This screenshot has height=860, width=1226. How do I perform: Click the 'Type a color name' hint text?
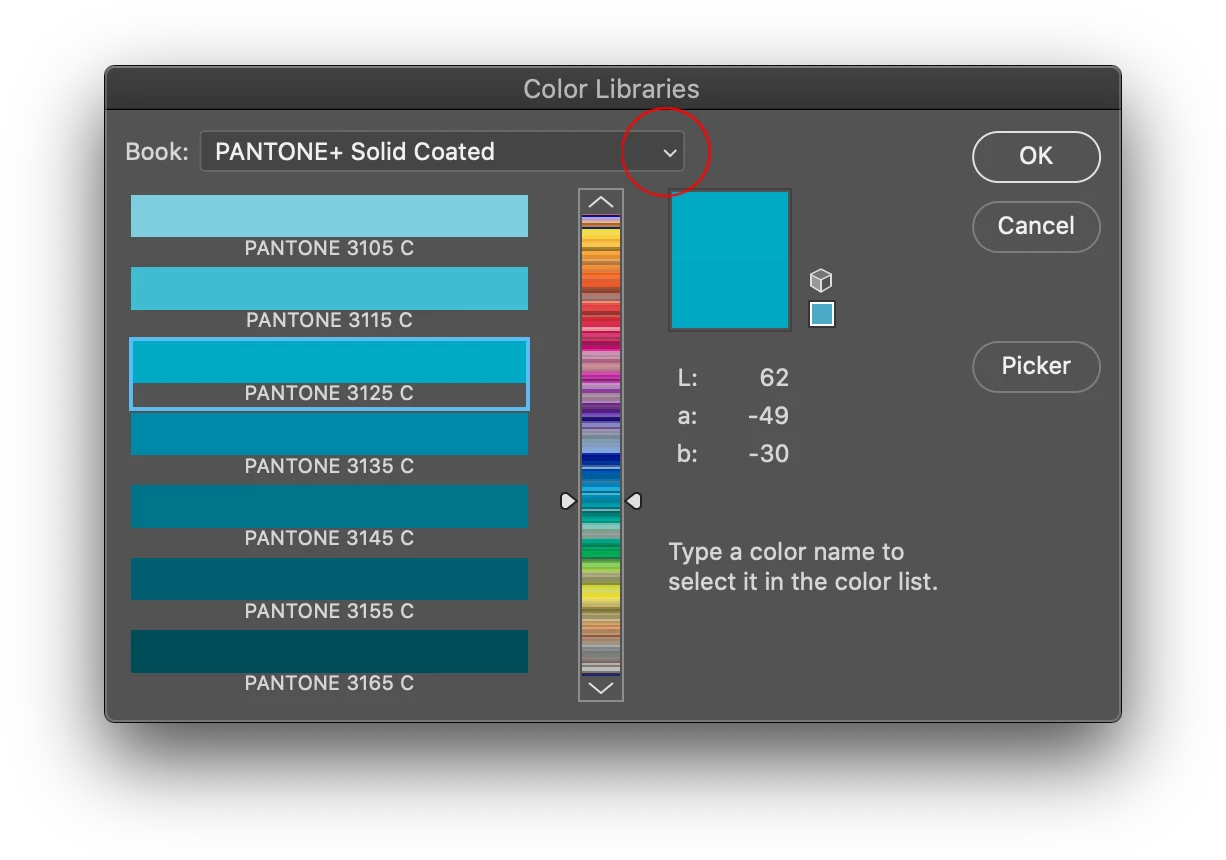coord(803,566)
